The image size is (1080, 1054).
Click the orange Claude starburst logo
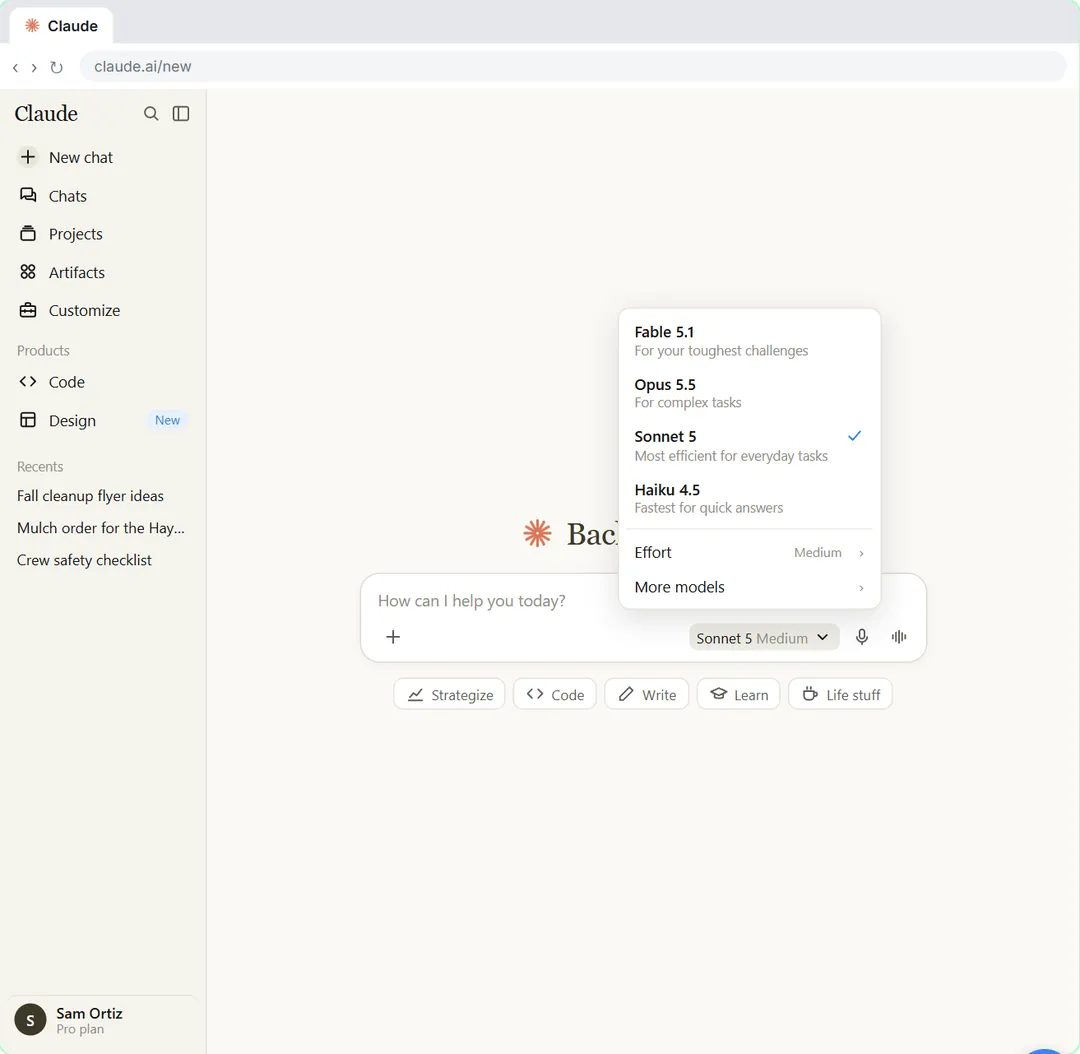(x=537, y=534)
